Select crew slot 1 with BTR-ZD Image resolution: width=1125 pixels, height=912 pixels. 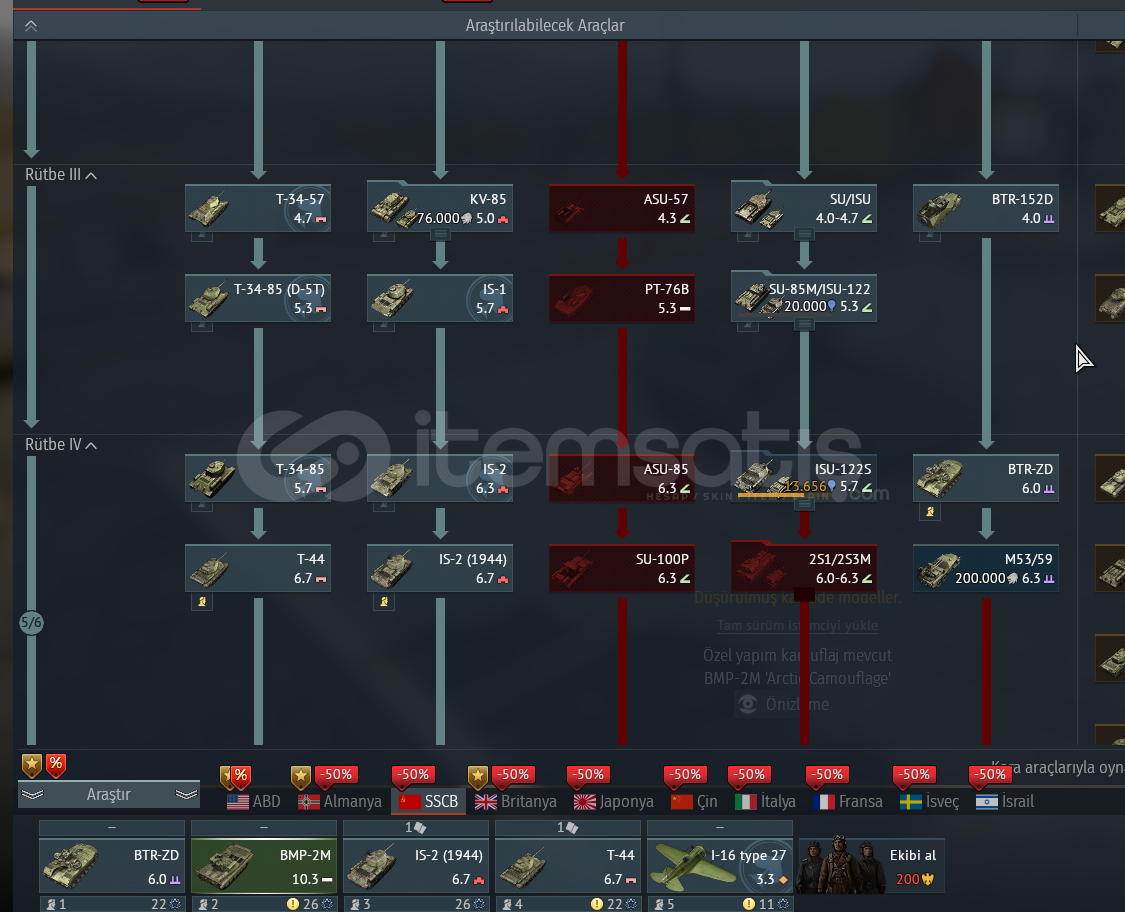point(112,865)
